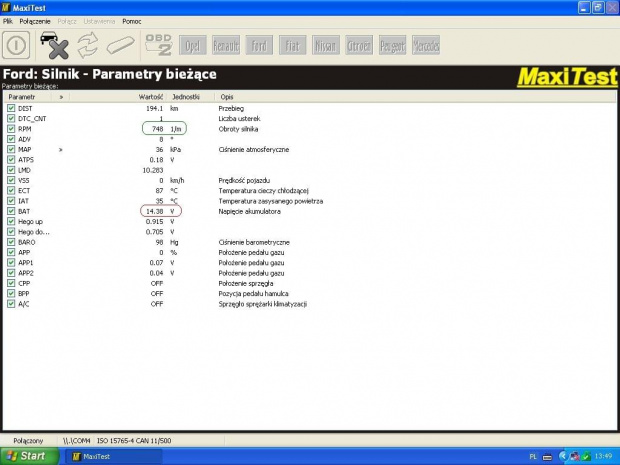Viewport: 620px width, 465px height.
Task: Disable the ATPS parameter checkbox
Action: pyautogui.click(x=11, y=159)
